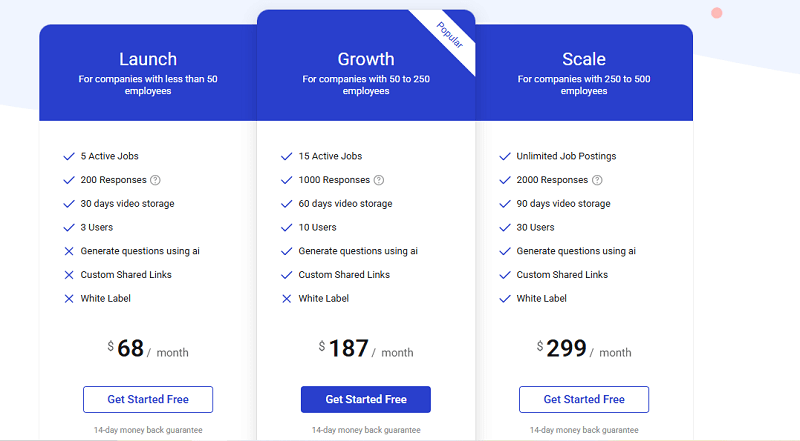
Task: Click the Growth plan title
Action: click(366, 59)
